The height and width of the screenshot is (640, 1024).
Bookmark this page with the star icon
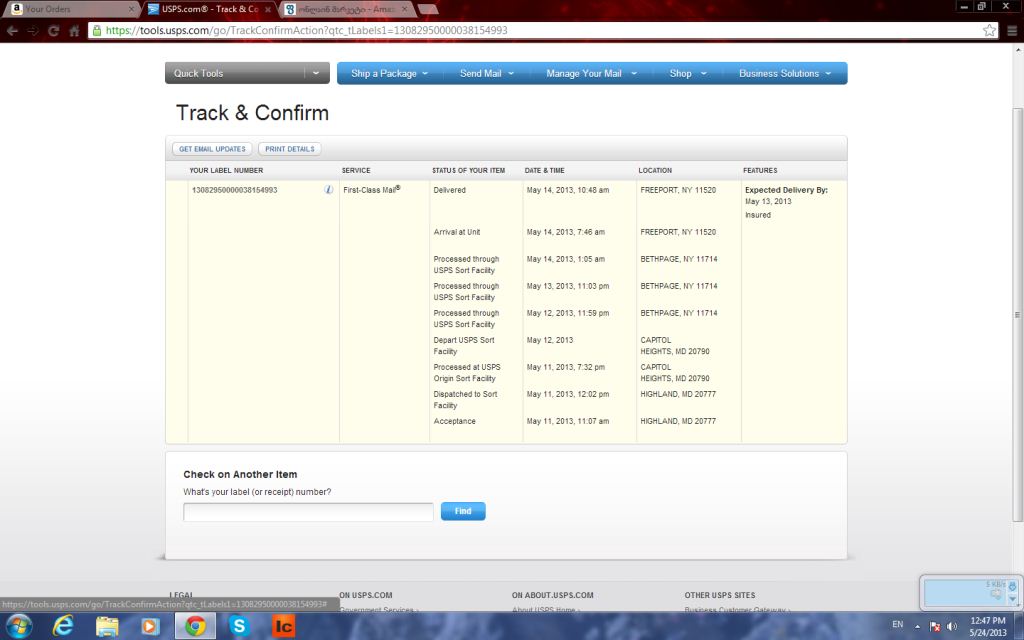[x=989, y=30]
